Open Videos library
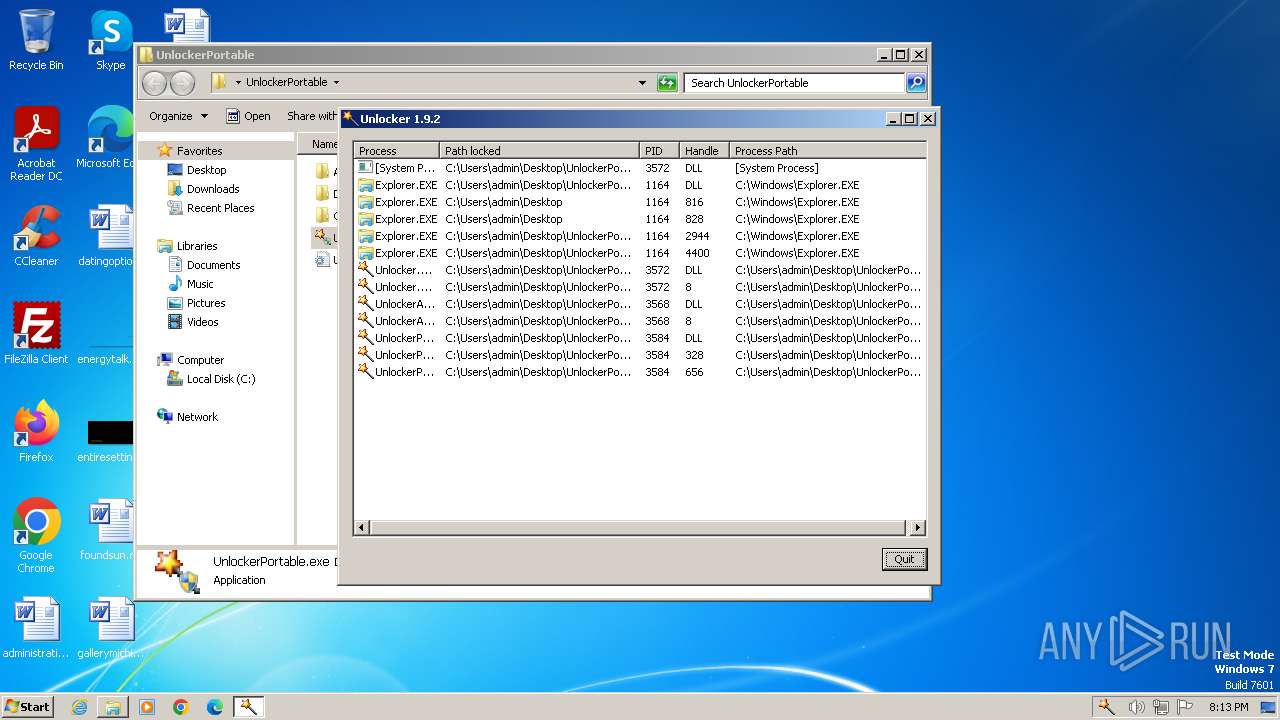Viewport: 1280px width, 720px height. pos(202,322)
